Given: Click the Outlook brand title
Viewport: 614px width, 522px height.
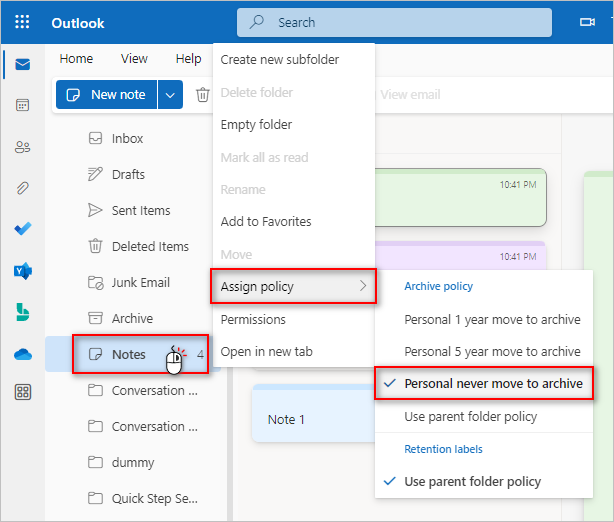Looking at the screenshot, I should tap(78, 23).
